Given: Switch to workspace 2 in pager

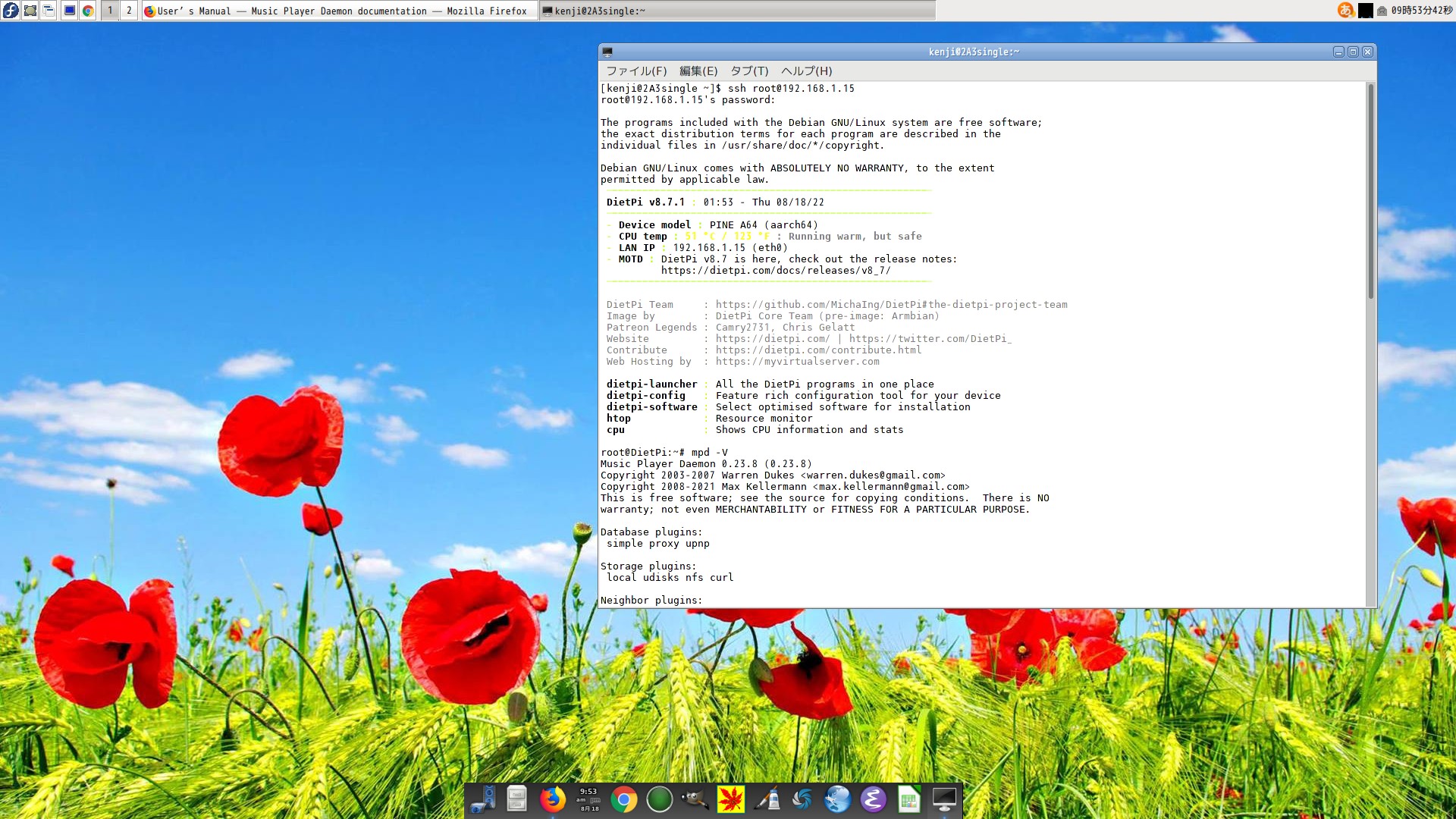Looking at the screenshot, I should point(129,11).
